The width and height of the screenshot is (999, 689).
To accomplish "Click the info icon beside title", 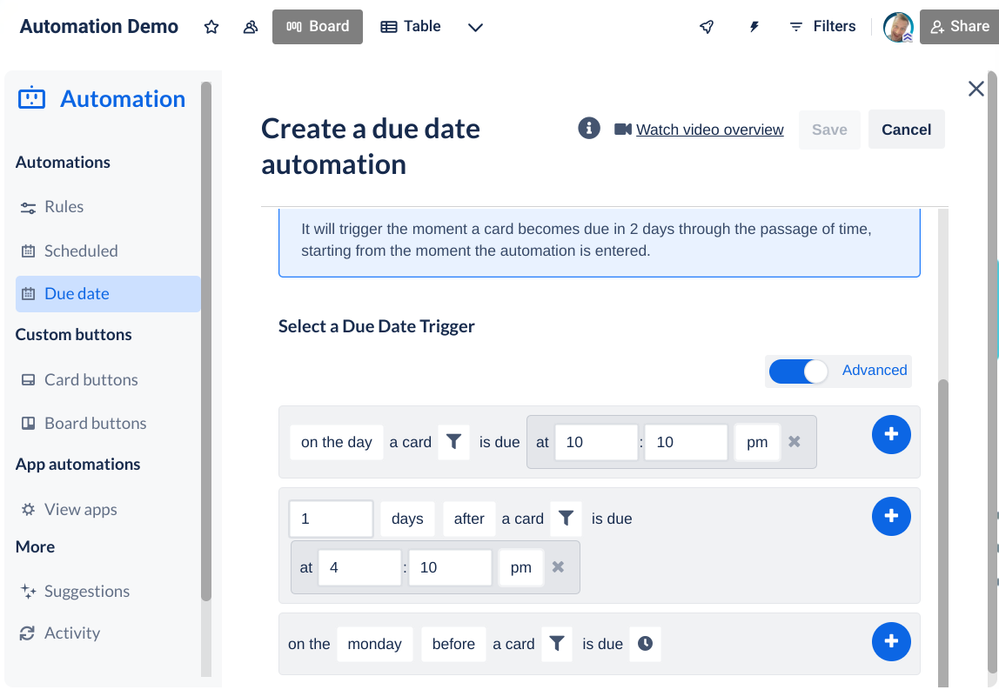I will click(589, 128).
